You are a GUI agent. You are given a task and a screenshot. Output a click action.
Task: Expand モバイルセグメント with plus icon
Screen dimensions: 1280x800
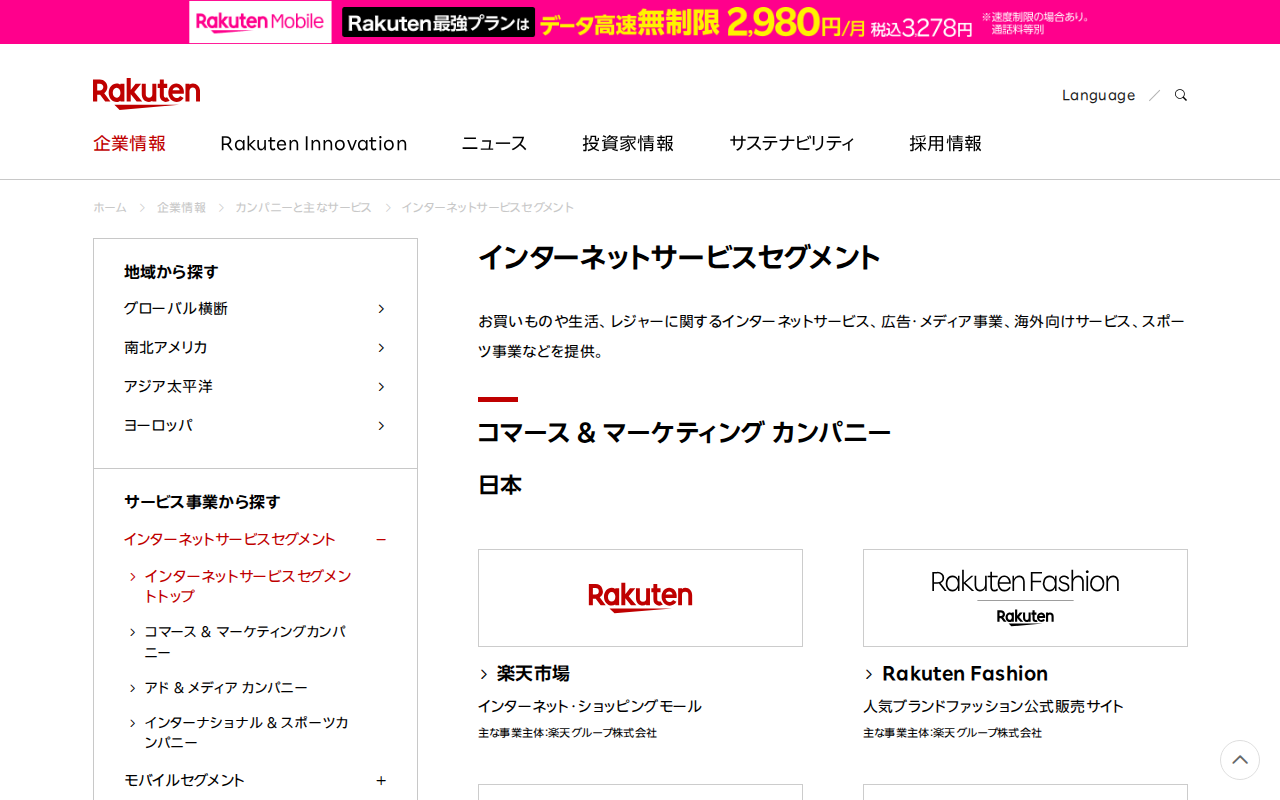coord(381,781)
